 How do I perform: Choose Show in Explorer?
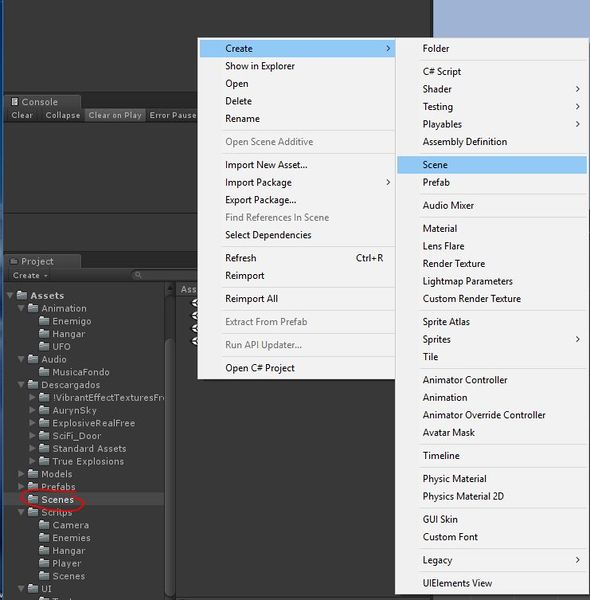click(x=297, y=66)
